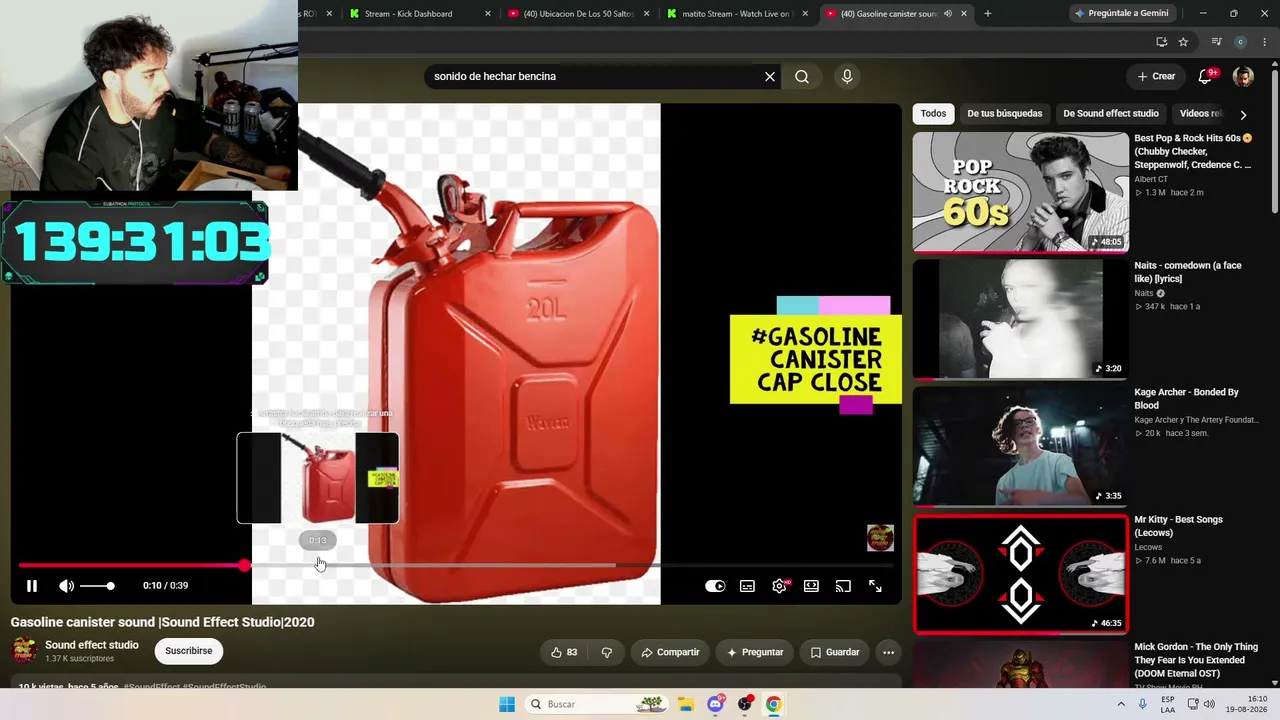Open the Windows Start menu
This screenshot has height=720, width=1280.
click(x=507, y=704)
